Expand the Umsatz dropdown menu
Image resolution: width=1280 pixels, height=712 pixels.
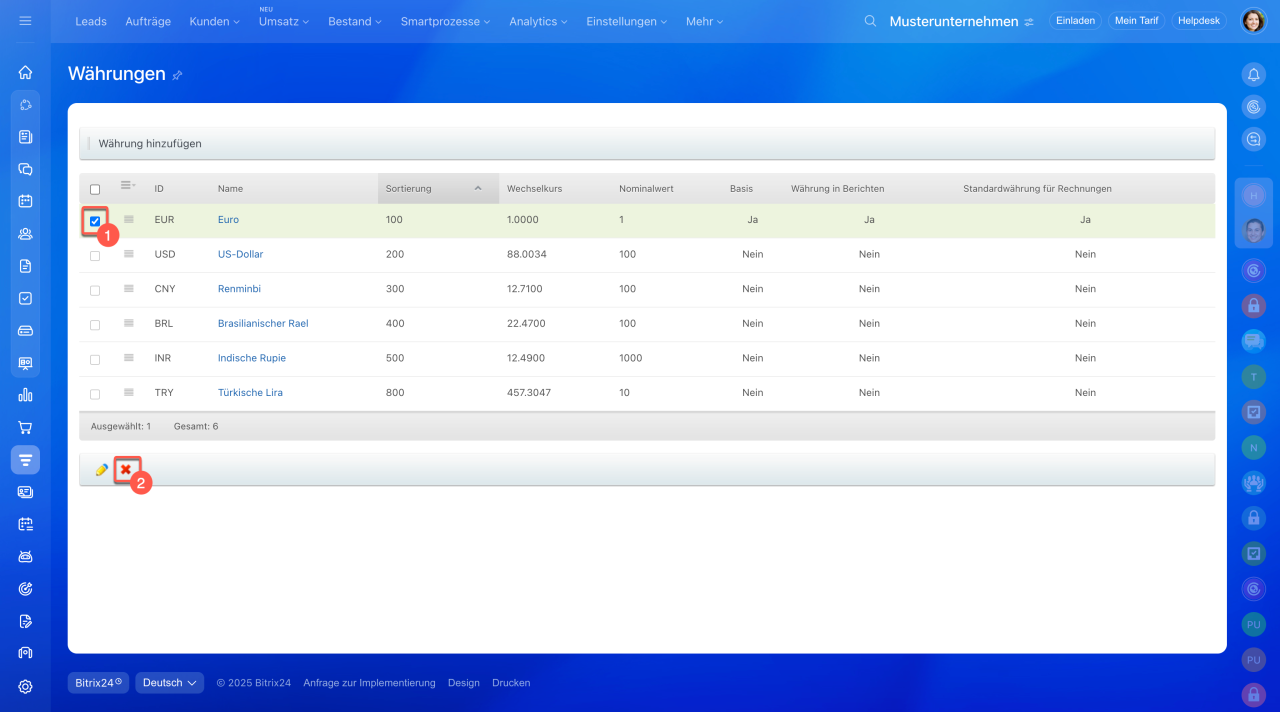point(284,21)
